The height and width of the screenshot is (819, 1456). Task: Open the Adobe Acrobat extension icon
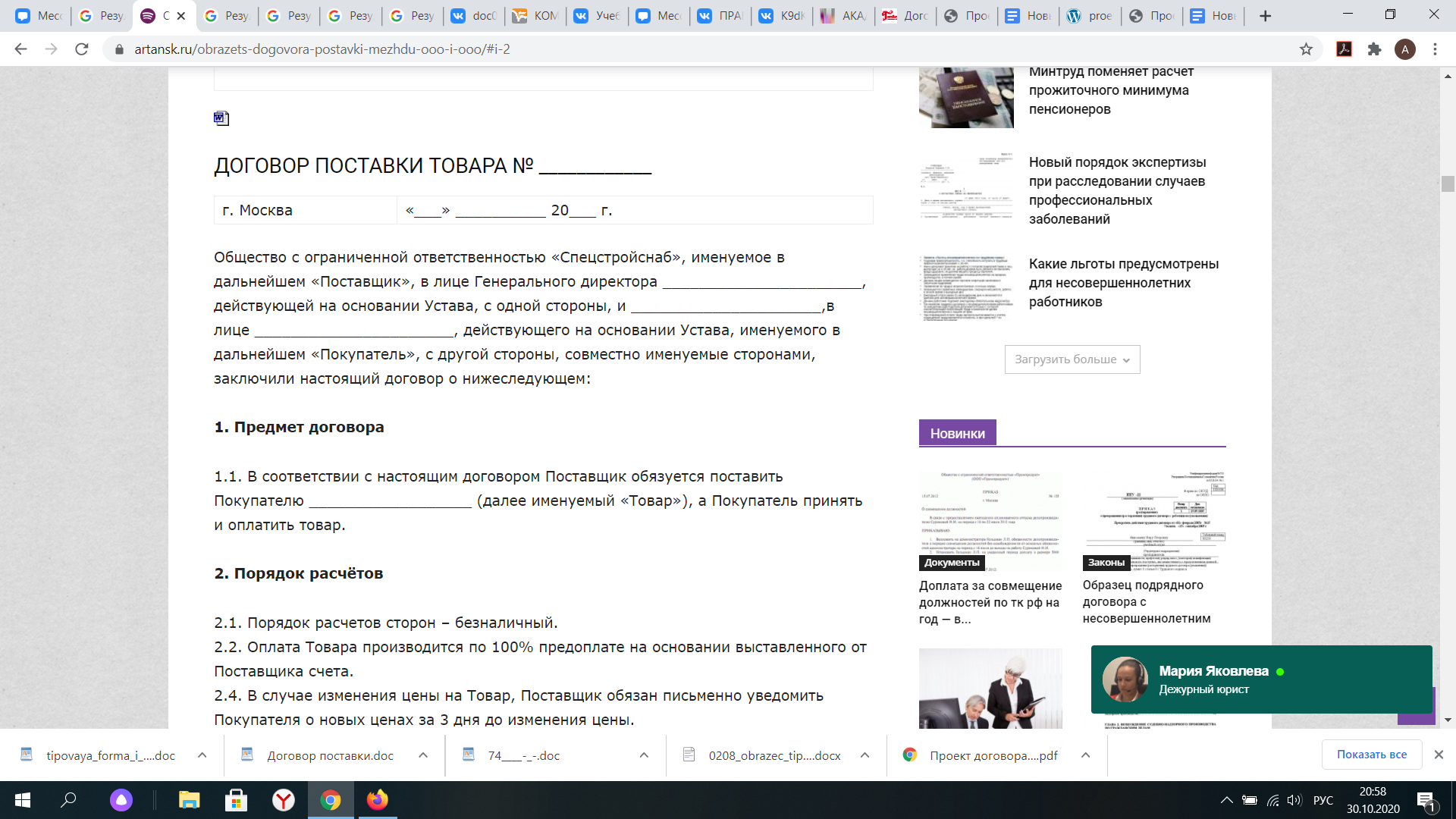pos(1344,49)
